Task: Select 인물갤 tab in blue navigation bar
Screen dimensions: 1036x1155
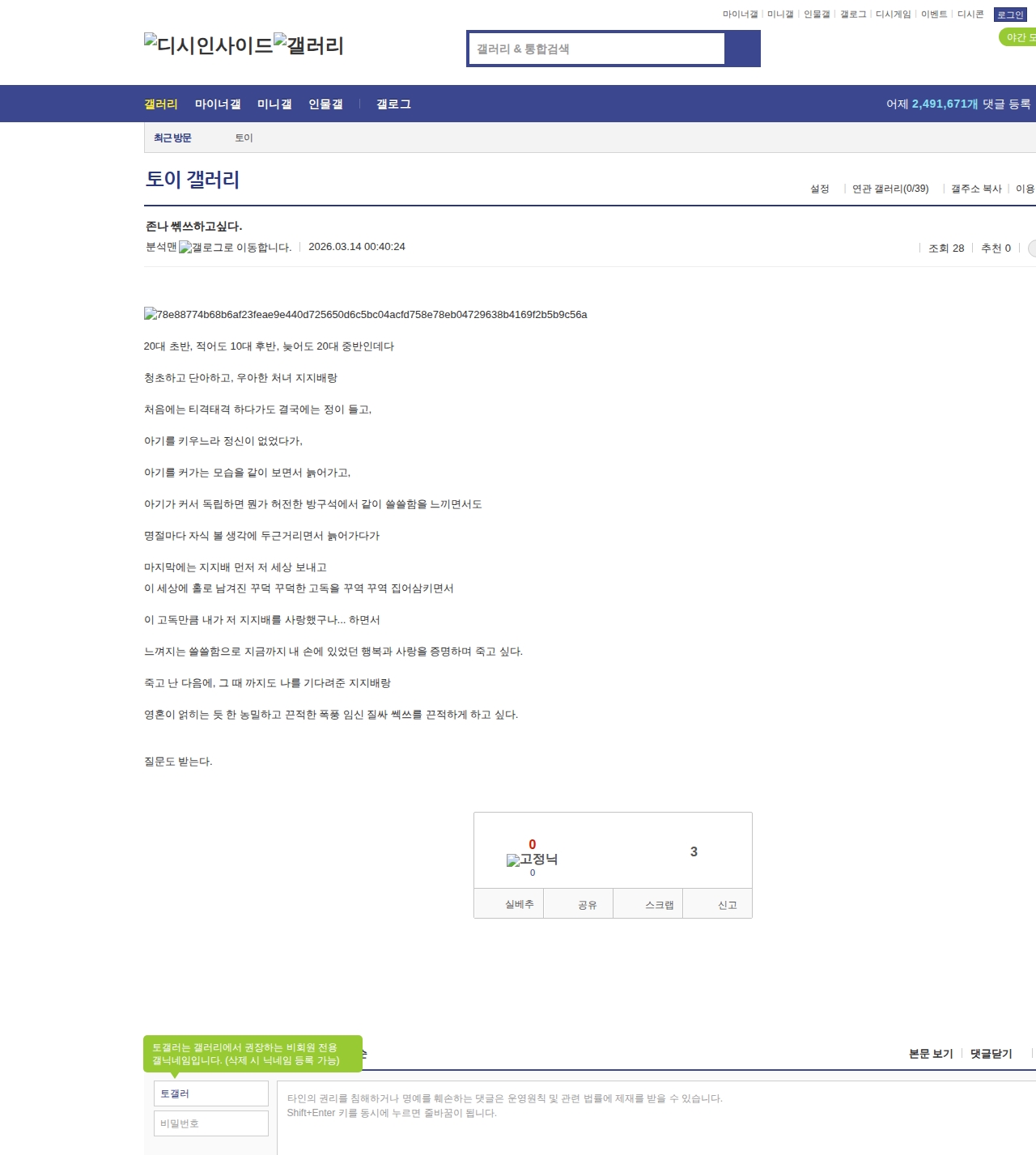Action: click(325, 104)
